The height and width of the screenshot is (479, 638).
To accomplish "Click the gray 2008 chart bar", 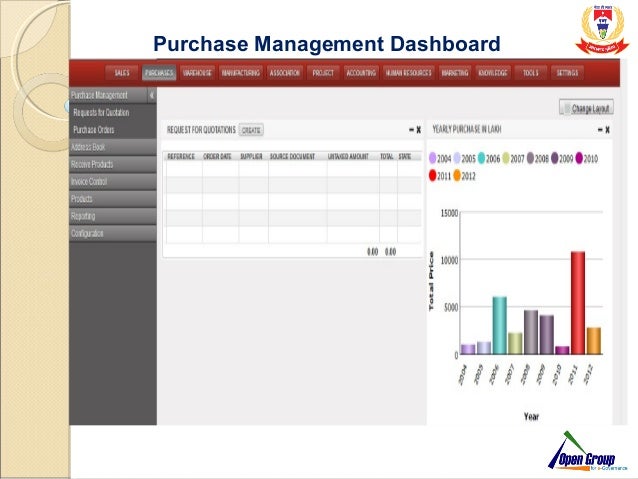I will tap(531, 332).
